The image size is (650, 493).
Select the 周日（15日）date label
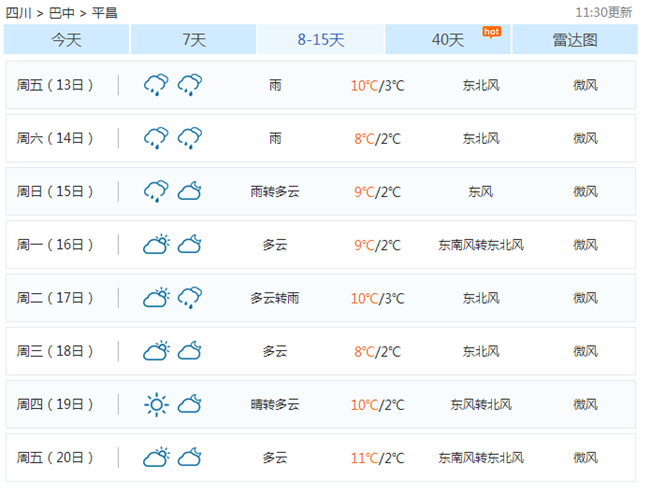(55, 191)
